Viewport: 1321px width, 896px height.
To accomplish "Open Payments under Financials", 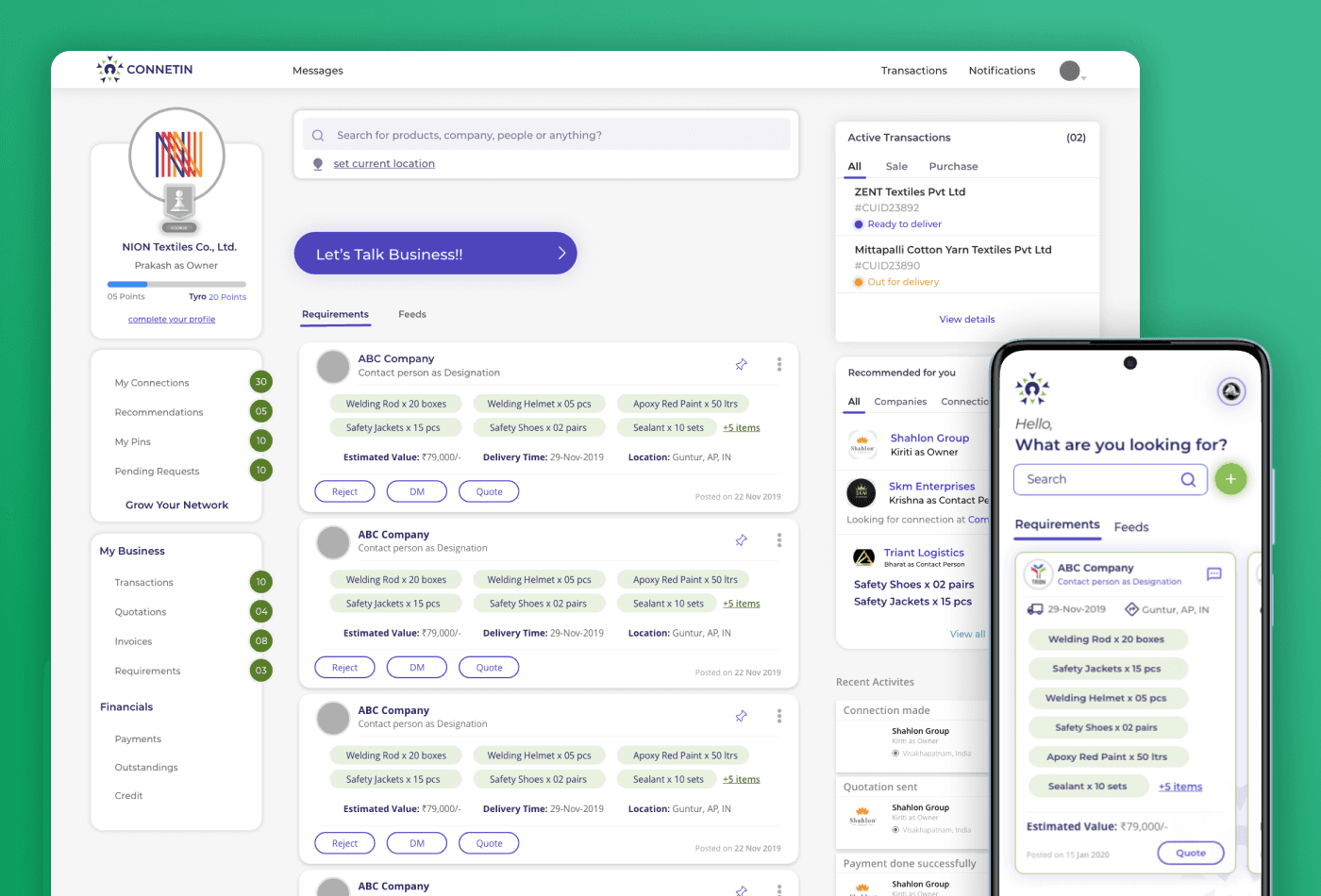I will tap(138, 739).
